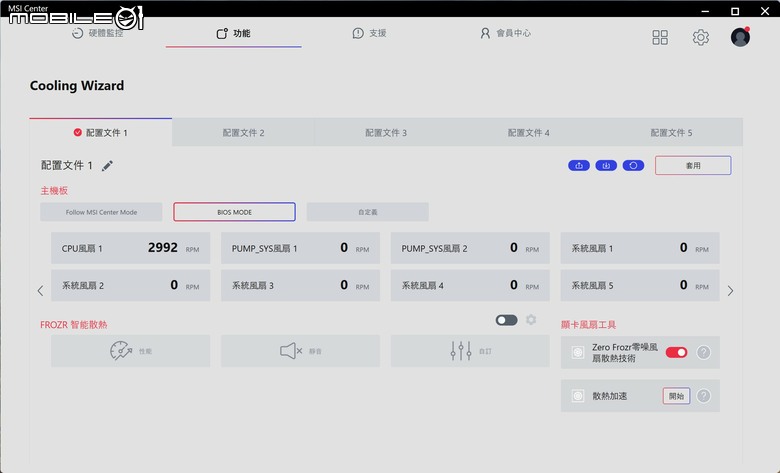Click the blue export profile icon
Viewport: 780px width, 473px height.
tap(579, 166)
